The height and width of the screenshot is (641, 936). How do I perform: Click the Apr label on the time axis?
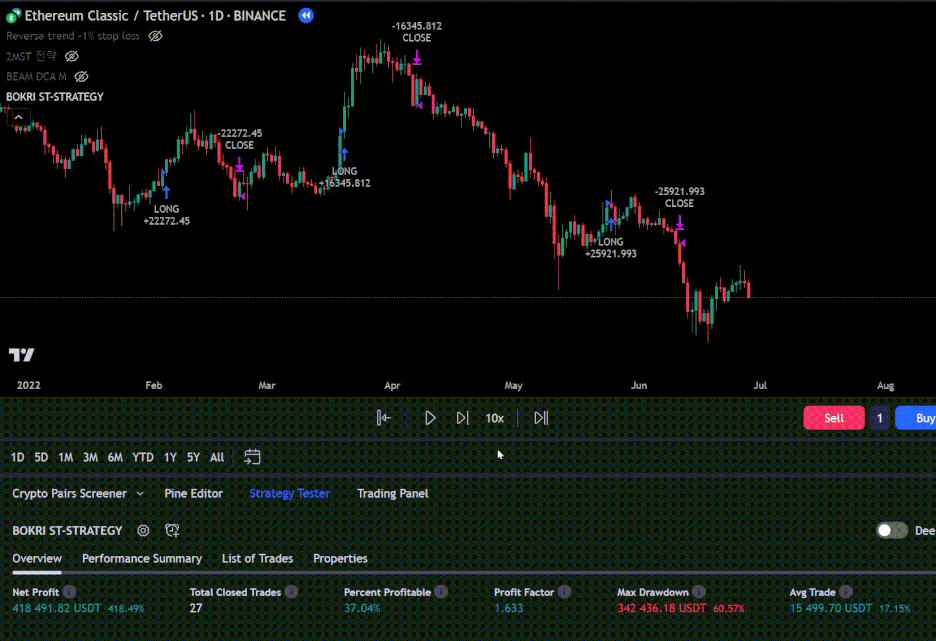point(392,386)
